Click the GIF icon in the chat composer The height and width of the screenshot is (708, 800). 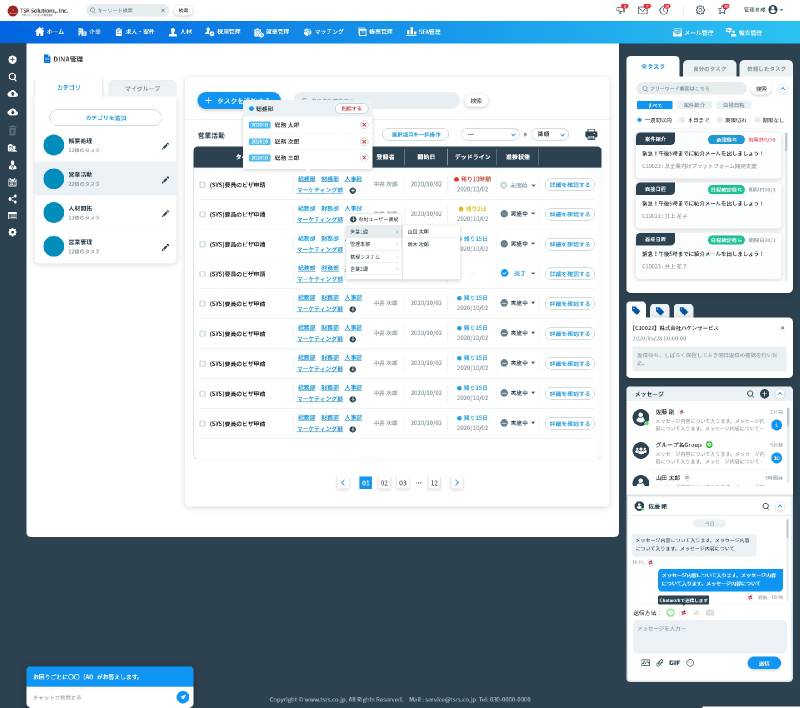pos(675,662)
